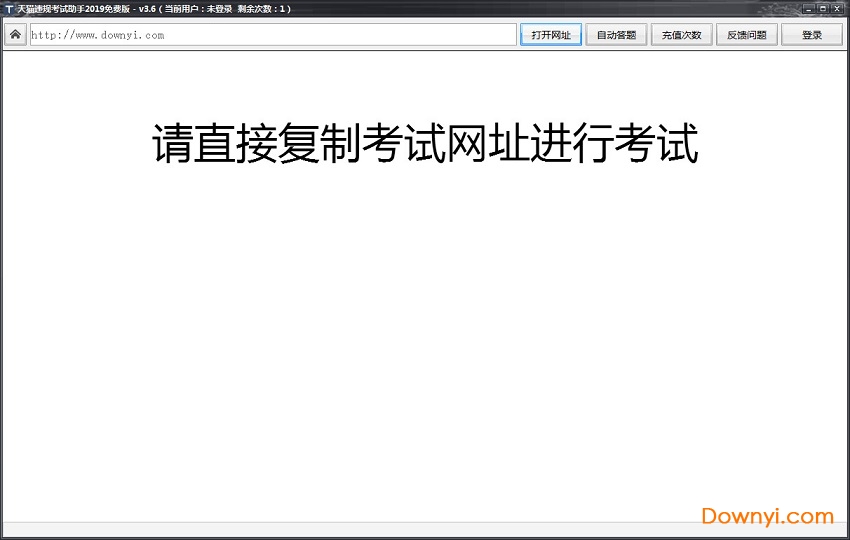Click the 请直接复制考试网址进行考试 heading

click(x=425, y=145)
